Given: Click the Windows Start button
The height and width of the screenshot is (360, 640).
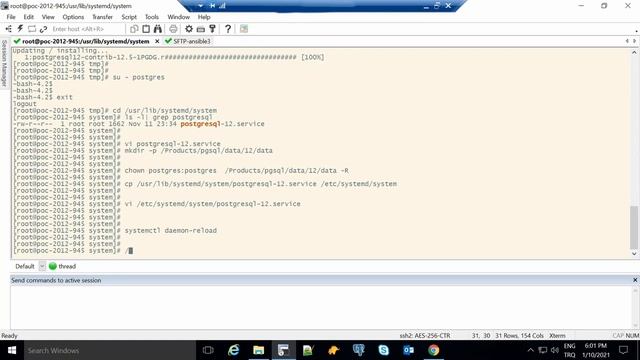Looking at the screenshot, I should coord(12,350).
